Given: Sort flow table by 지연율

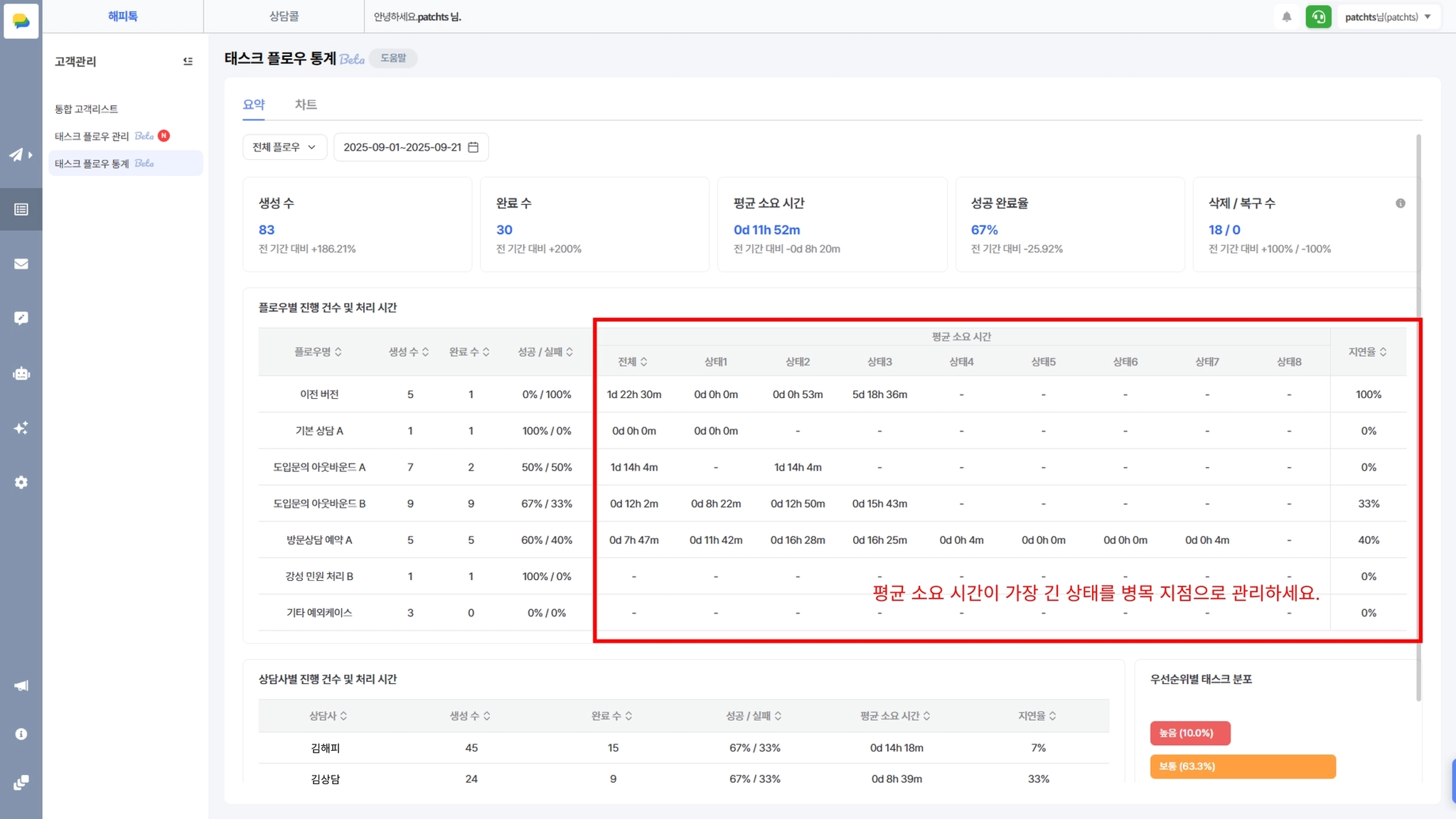Looking at the screenshot, I should tap(1367, 352).
